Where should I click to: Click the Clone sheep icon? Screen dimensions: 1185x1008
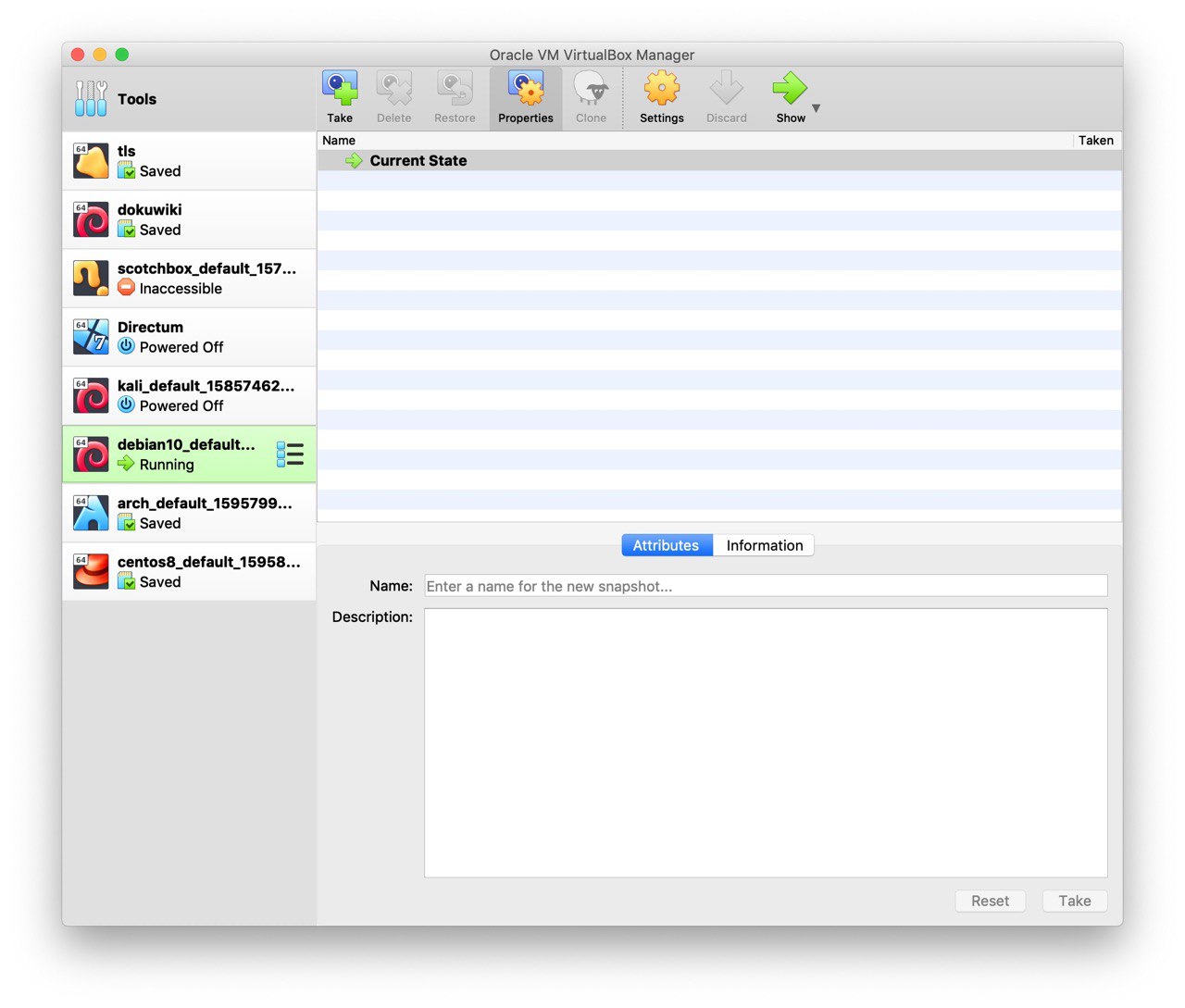click(x=591, y=88)
